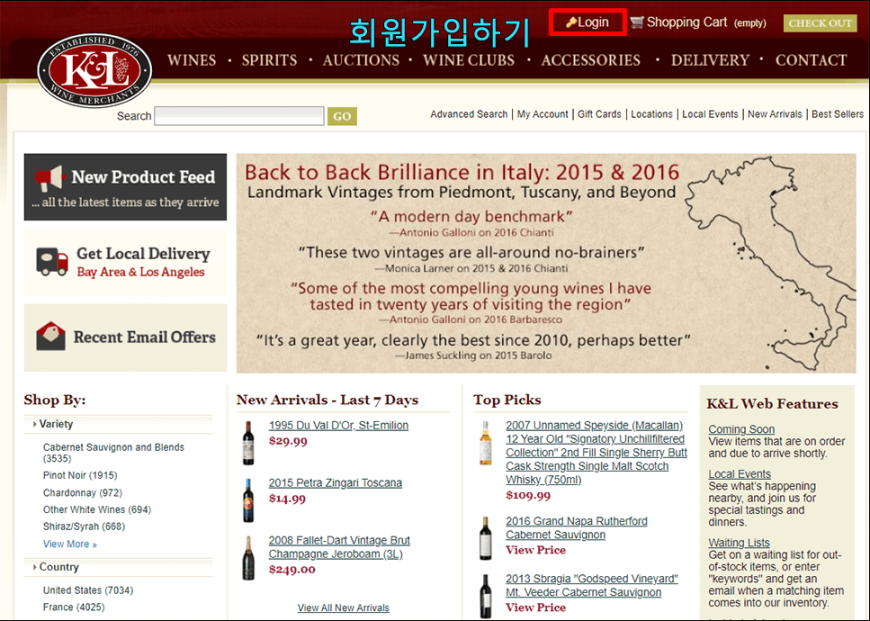
Task: Open the Waiting Lists link
Action: tap(739, 542)
